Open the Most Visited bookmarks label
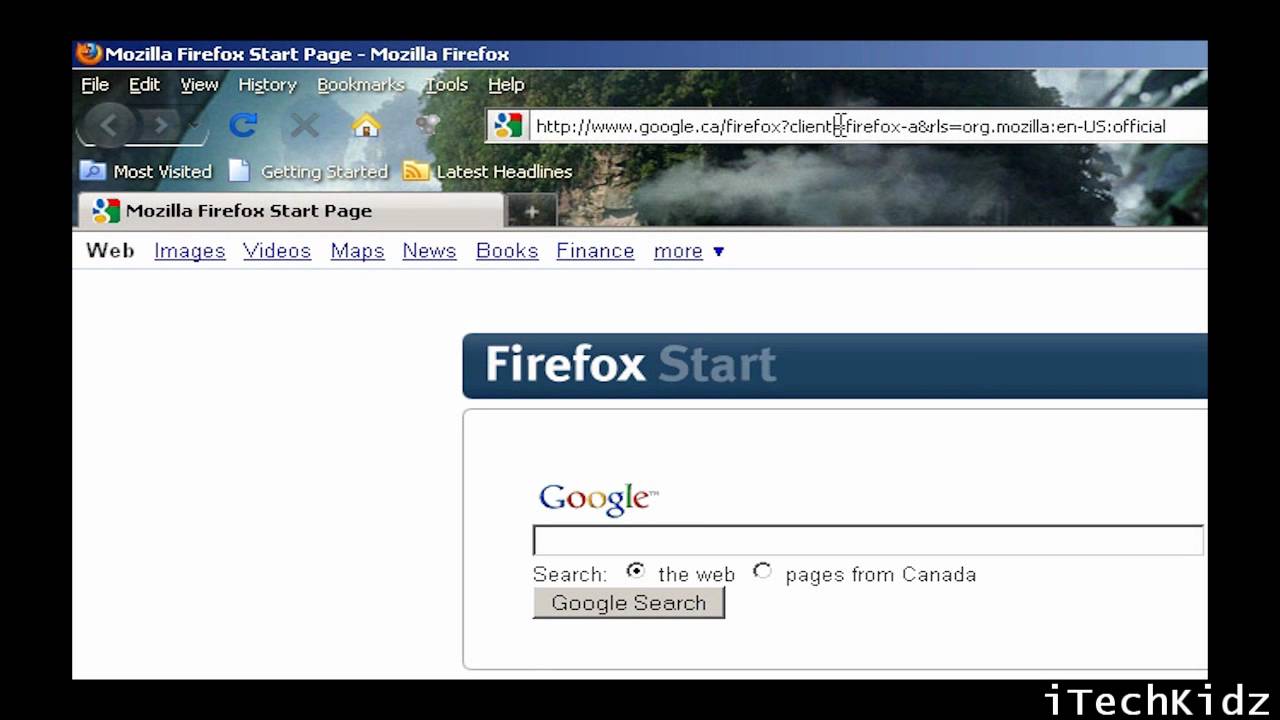1280x720 pixels. pos(163,172)
